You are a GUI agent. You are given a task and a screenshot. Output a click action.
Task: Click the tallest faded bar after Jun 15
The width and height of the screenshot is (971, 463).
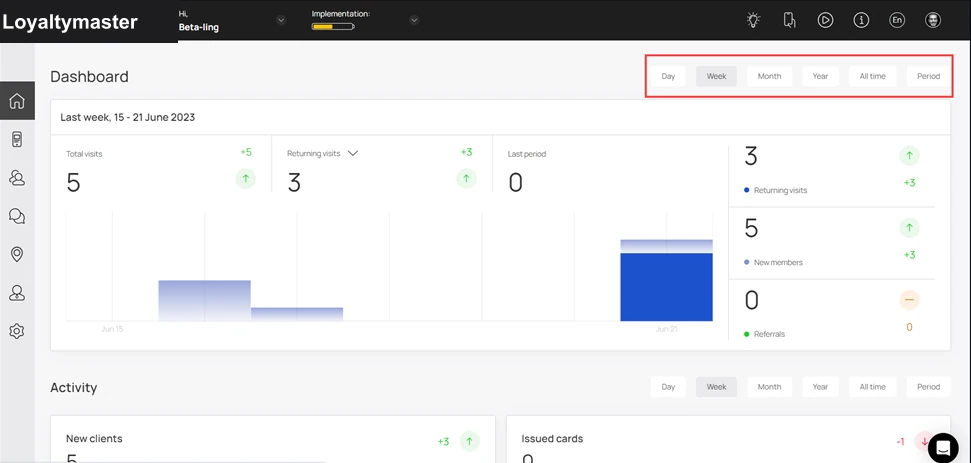204,301
